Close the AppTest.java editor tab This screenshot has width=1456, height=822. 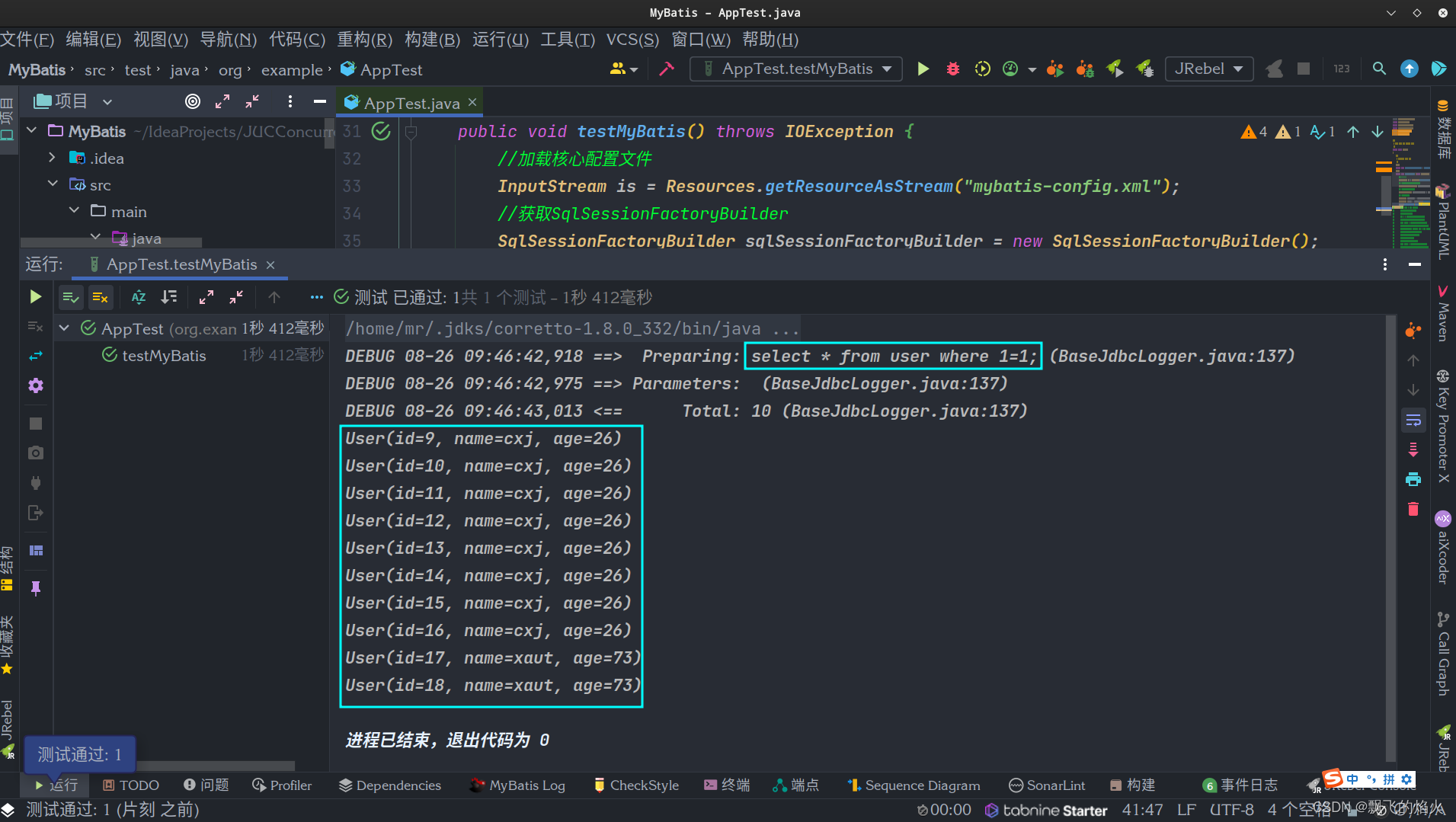[x=472, y=102]
